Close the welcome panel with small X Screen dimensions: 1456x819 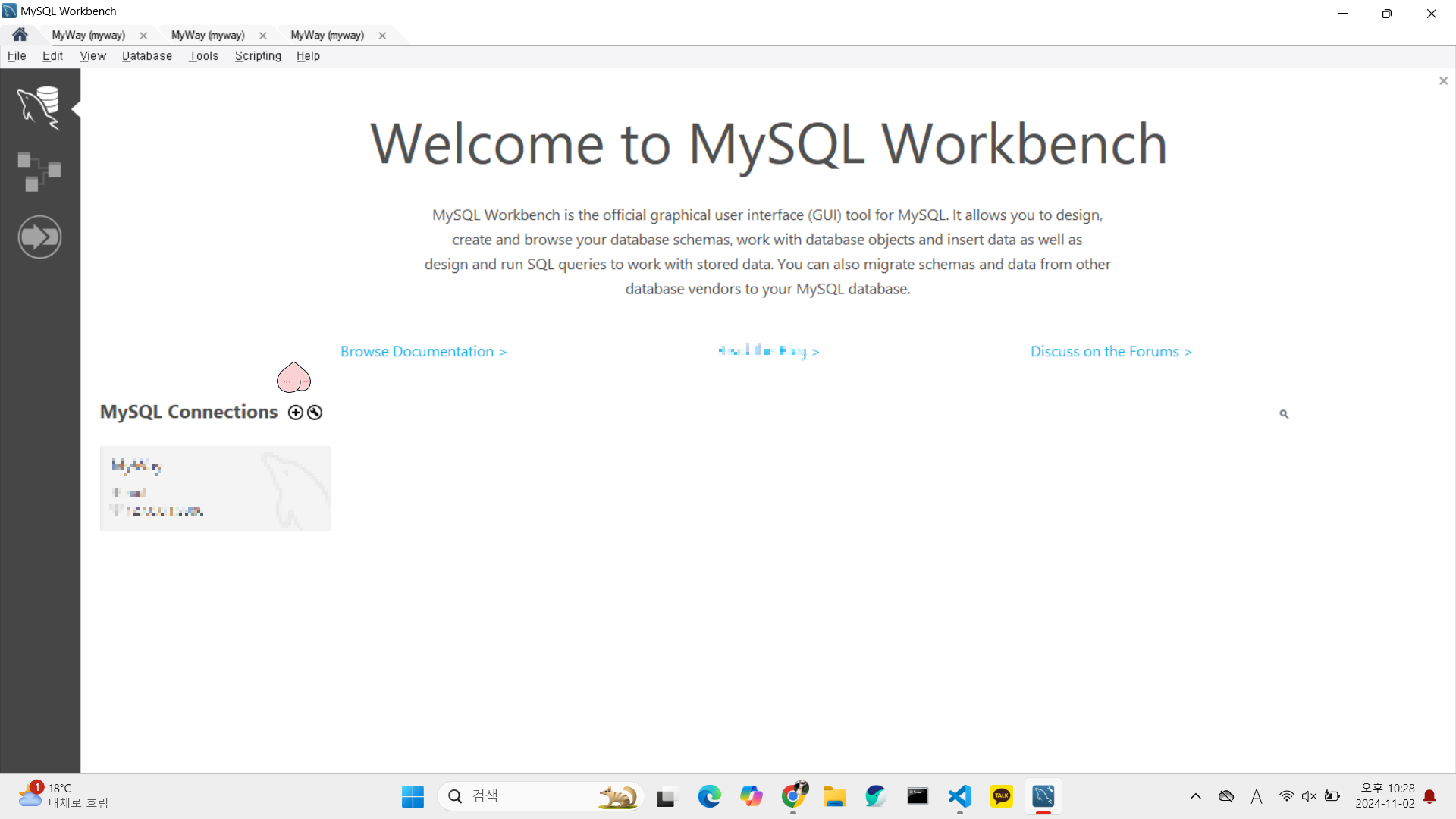1443,81
